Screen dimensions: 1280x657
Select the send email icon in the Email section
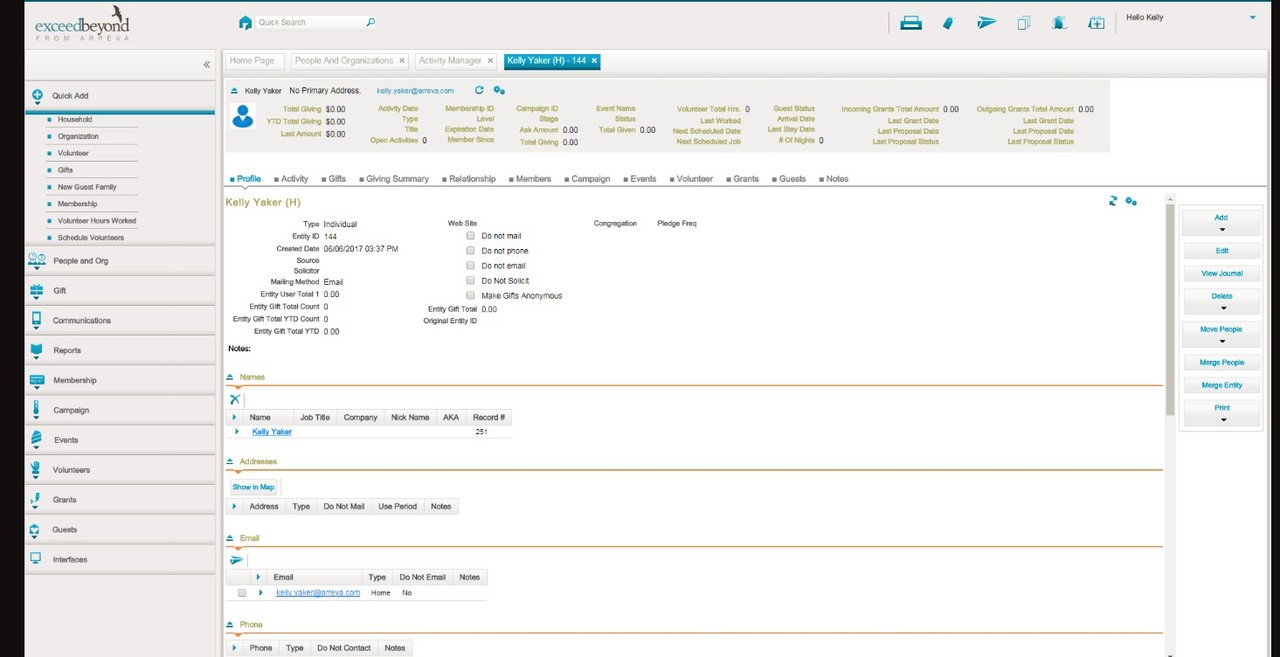(x=236, y=560)
